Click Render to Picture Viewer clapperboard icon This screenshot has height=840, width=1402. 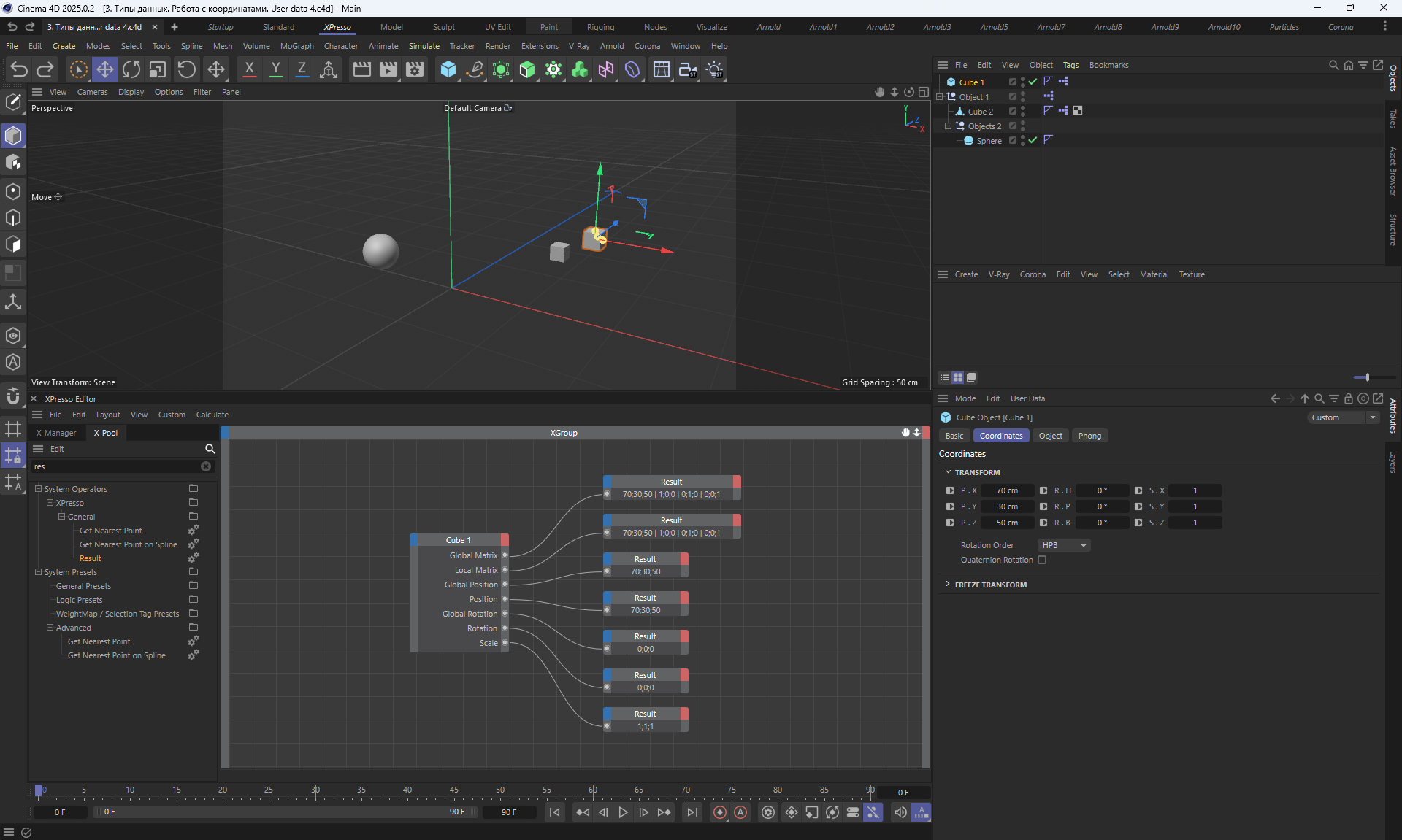pos(388,70)
